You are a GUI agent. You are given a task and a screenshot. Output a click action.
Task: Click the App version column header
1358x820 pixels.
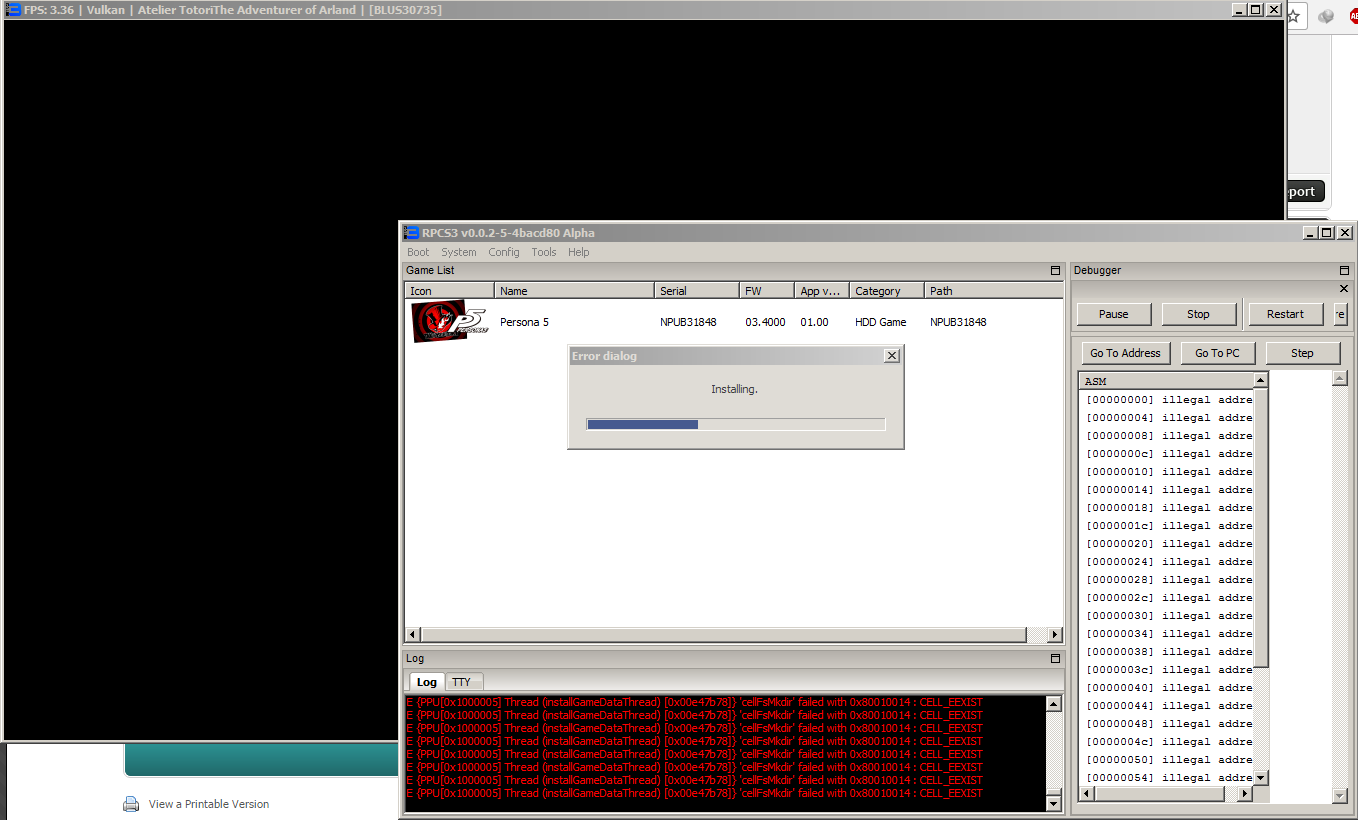(x=821, y=291)
